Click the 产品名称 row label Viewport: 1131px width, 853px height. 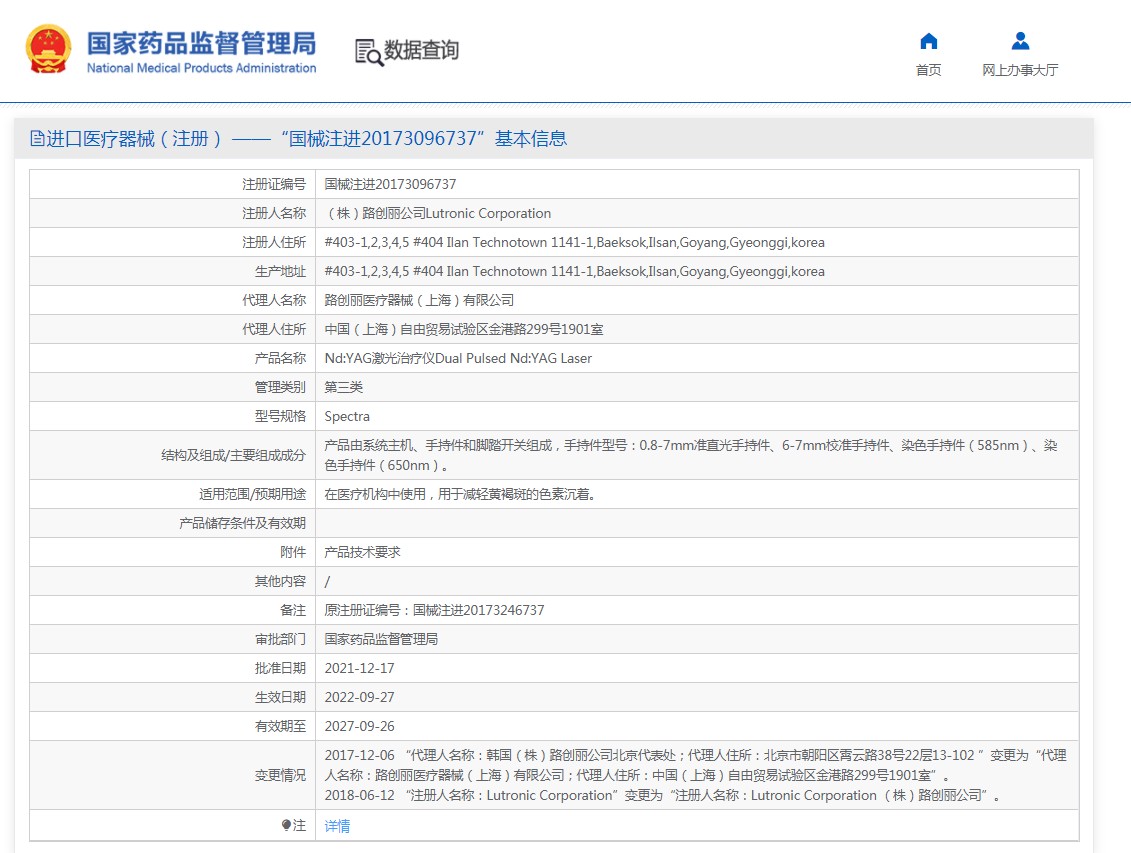pos(281,358)
